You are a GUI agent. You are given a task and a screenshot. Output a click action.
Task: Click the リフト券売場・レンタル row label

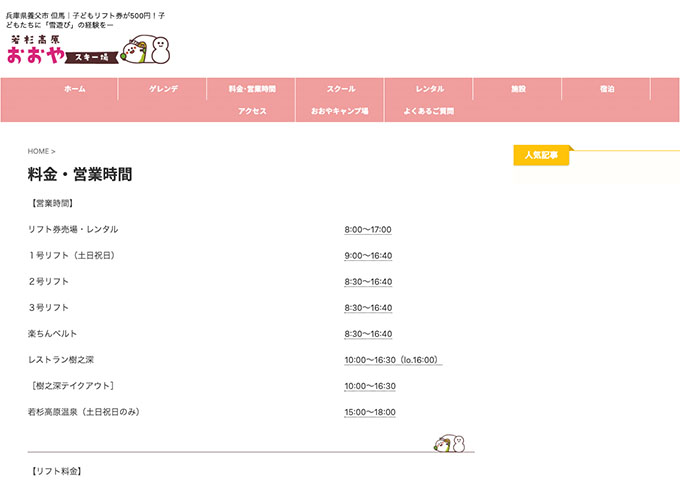tap(73, 229)
